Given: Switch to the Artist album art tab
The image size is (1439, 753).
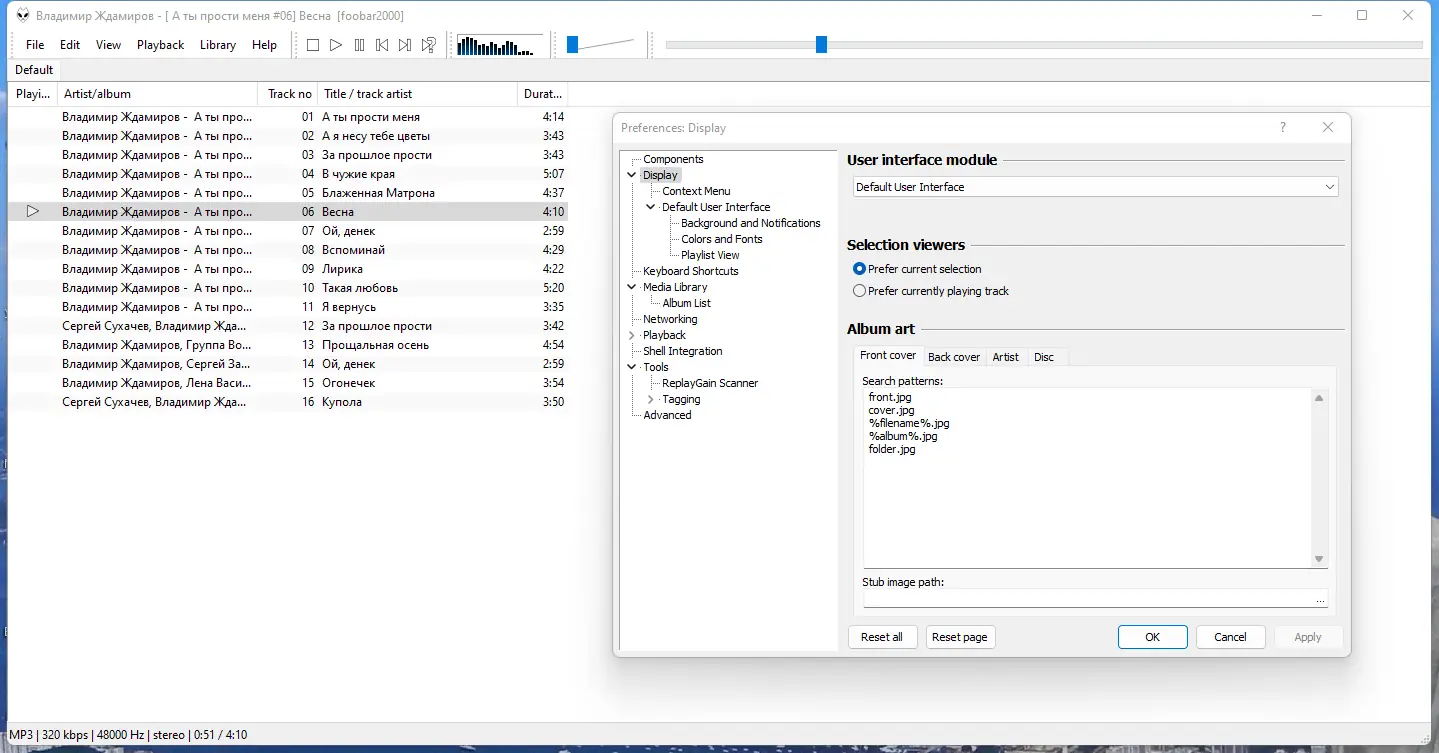Looking at the screenshot, I should coord(1005,357).
